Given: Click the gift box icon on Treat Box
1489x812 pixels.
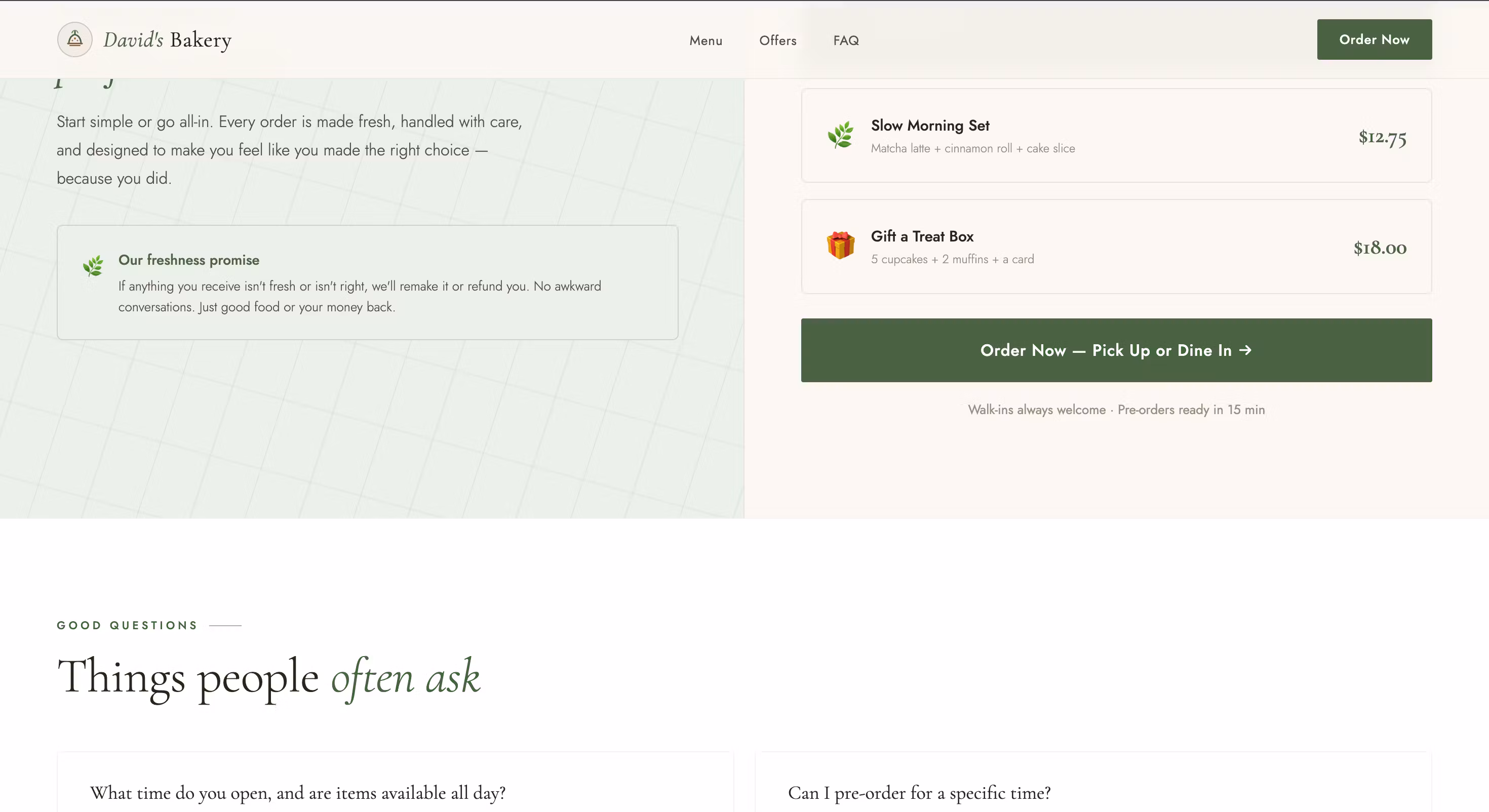Looking at the screenshot, I should [840, 246].
